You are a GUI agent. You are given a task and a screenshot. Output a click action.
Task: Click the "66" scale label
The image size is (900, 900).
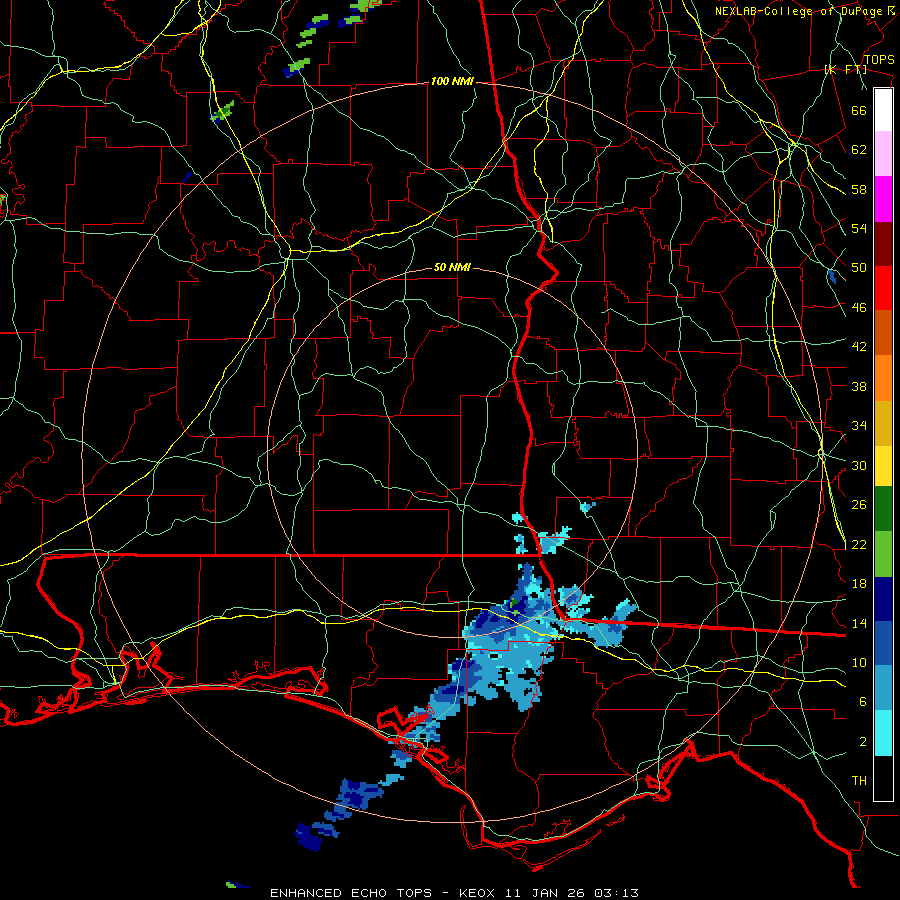pos(859,110)
